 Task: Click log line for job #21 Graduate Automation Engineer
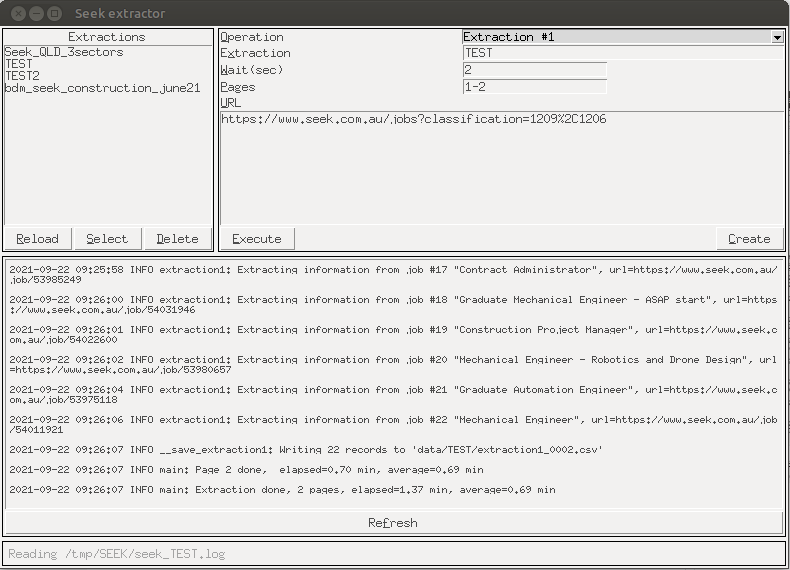393,395
